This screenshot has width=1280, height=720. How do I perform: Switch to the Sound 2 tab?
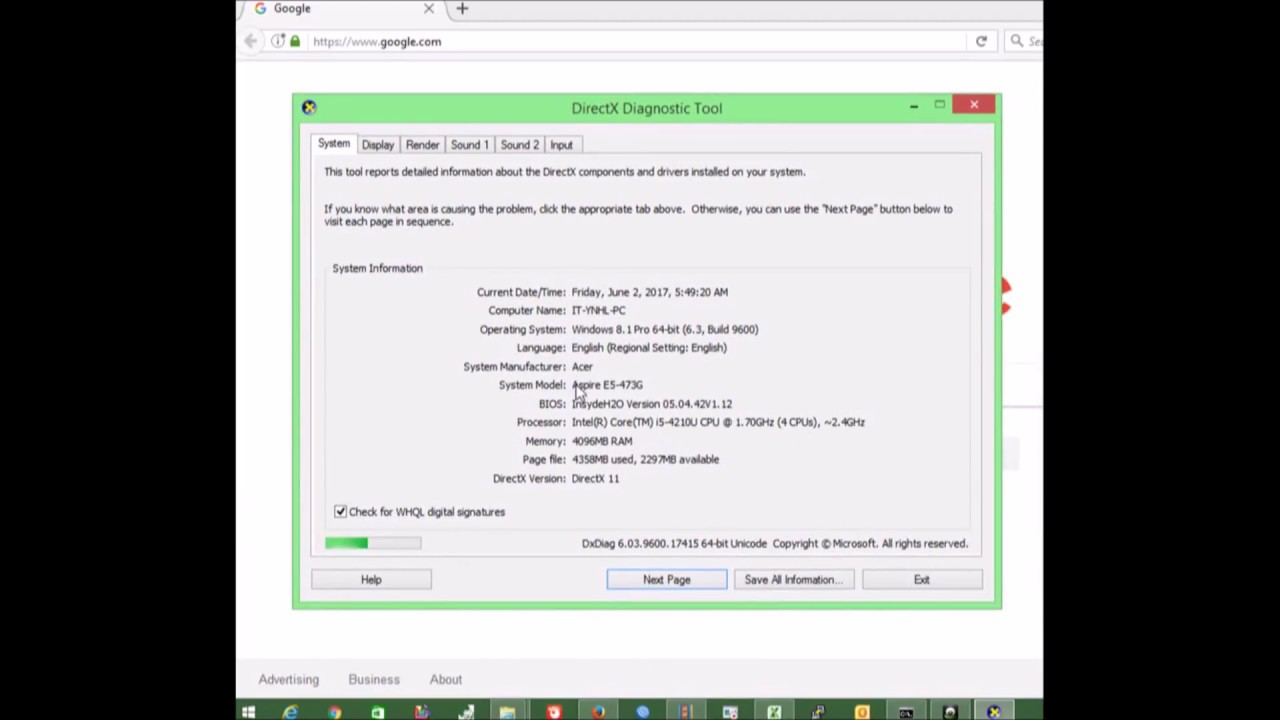(x=519, y=145)
